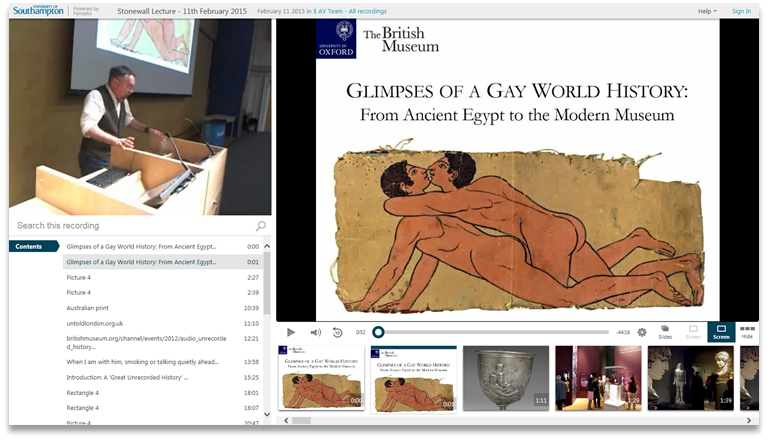The height and width of the screenshot is (440, 768).
Task: Click the lecturer camera video pane
Action: tap(140, 117)
